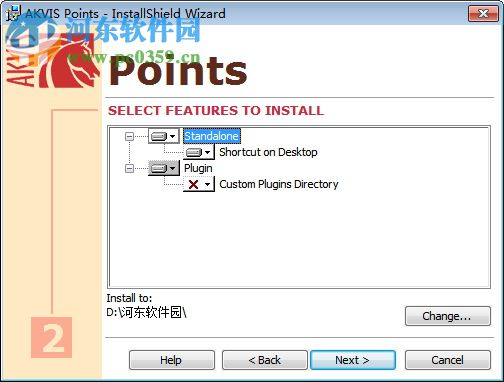Open Help for the installer
This screenshot has width=504, height=382.
pyautogui.click(x=172, y=360)
